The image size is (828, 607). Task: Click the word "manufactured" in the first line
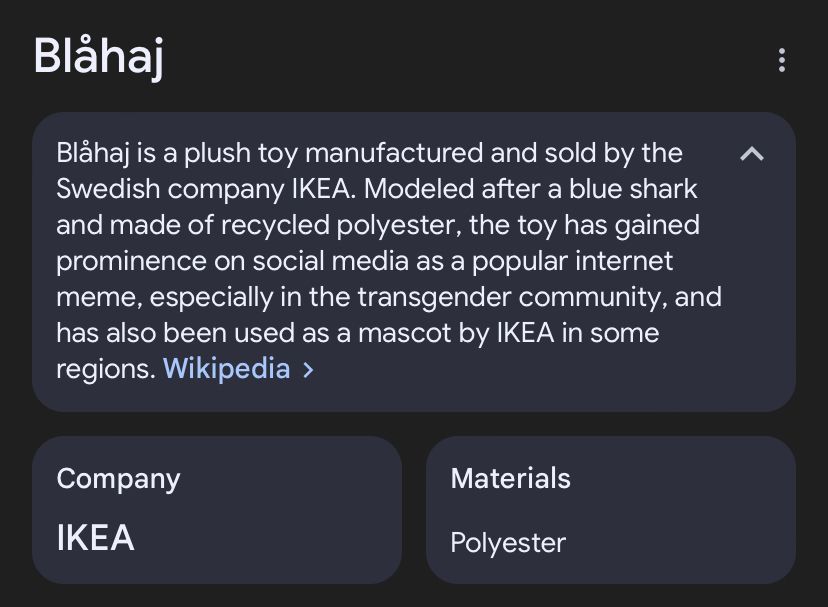394,153
